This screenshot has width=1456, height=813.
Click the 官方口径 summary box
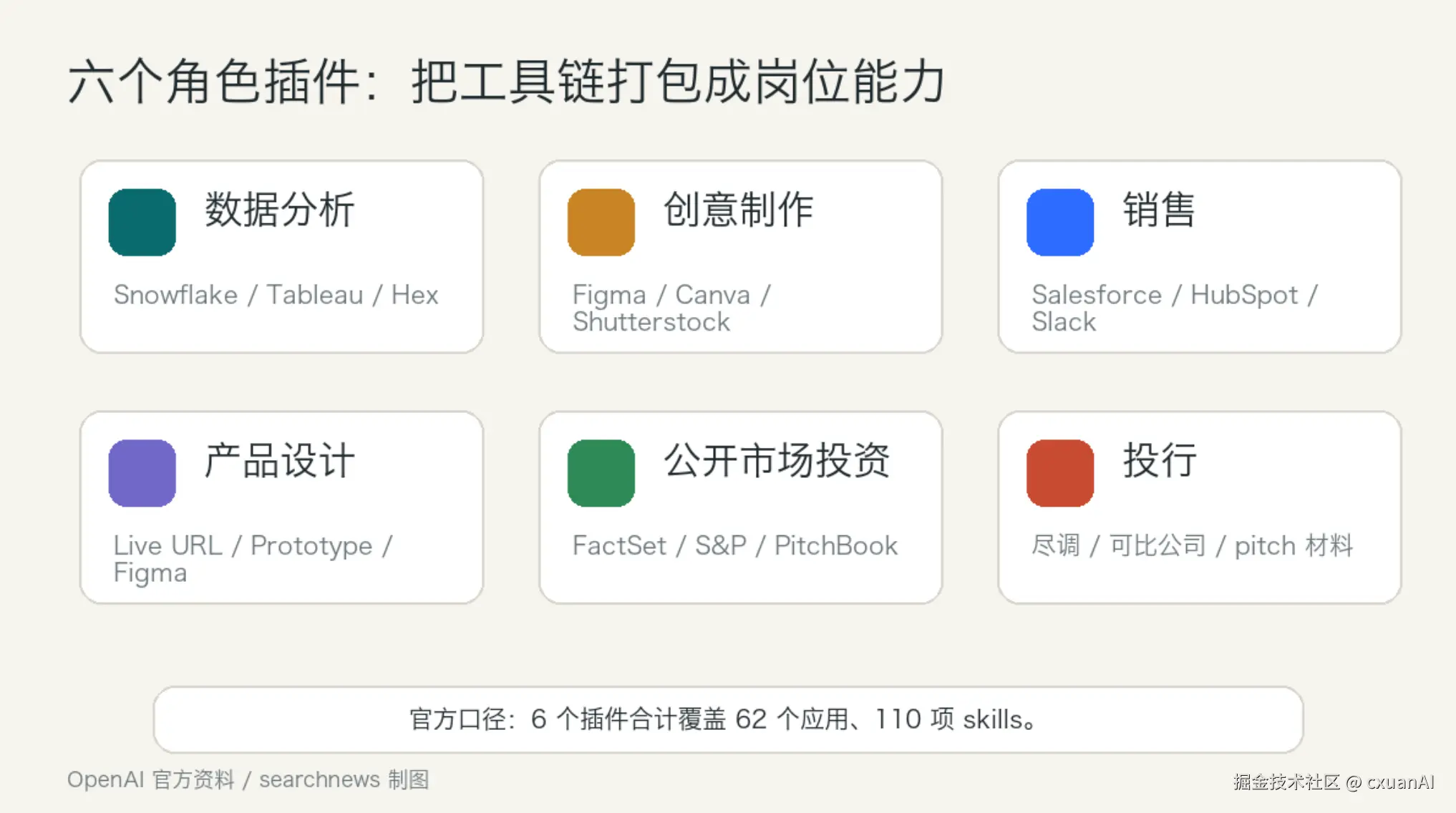click(x=728, y=720)
